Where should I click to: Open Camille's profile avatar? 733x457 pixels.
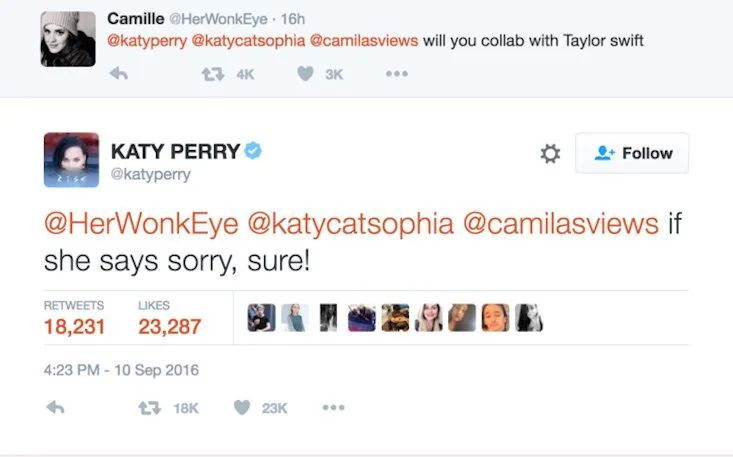[68, 39]
